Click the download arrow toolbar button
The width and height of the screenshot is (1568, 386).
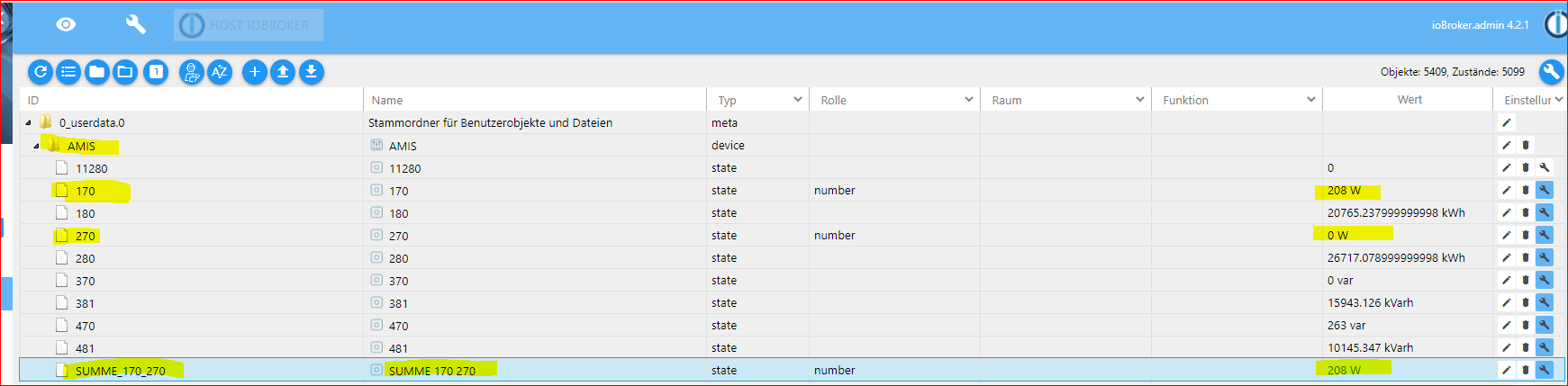coord(311,72)
